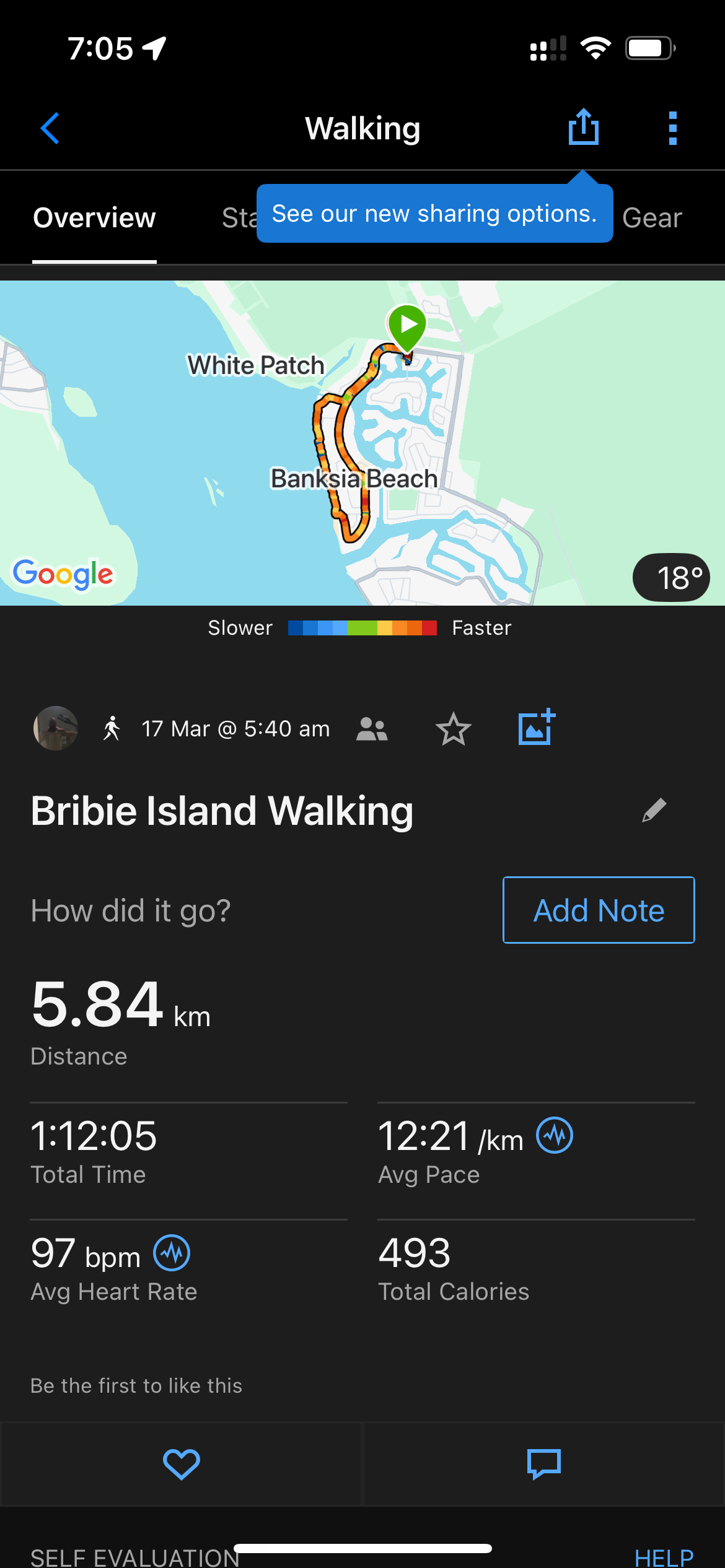Image resolution: width=725 pixels, height=1568 pixels.
Task: Open the three-dot more options menu
Action: click(672, 128)
